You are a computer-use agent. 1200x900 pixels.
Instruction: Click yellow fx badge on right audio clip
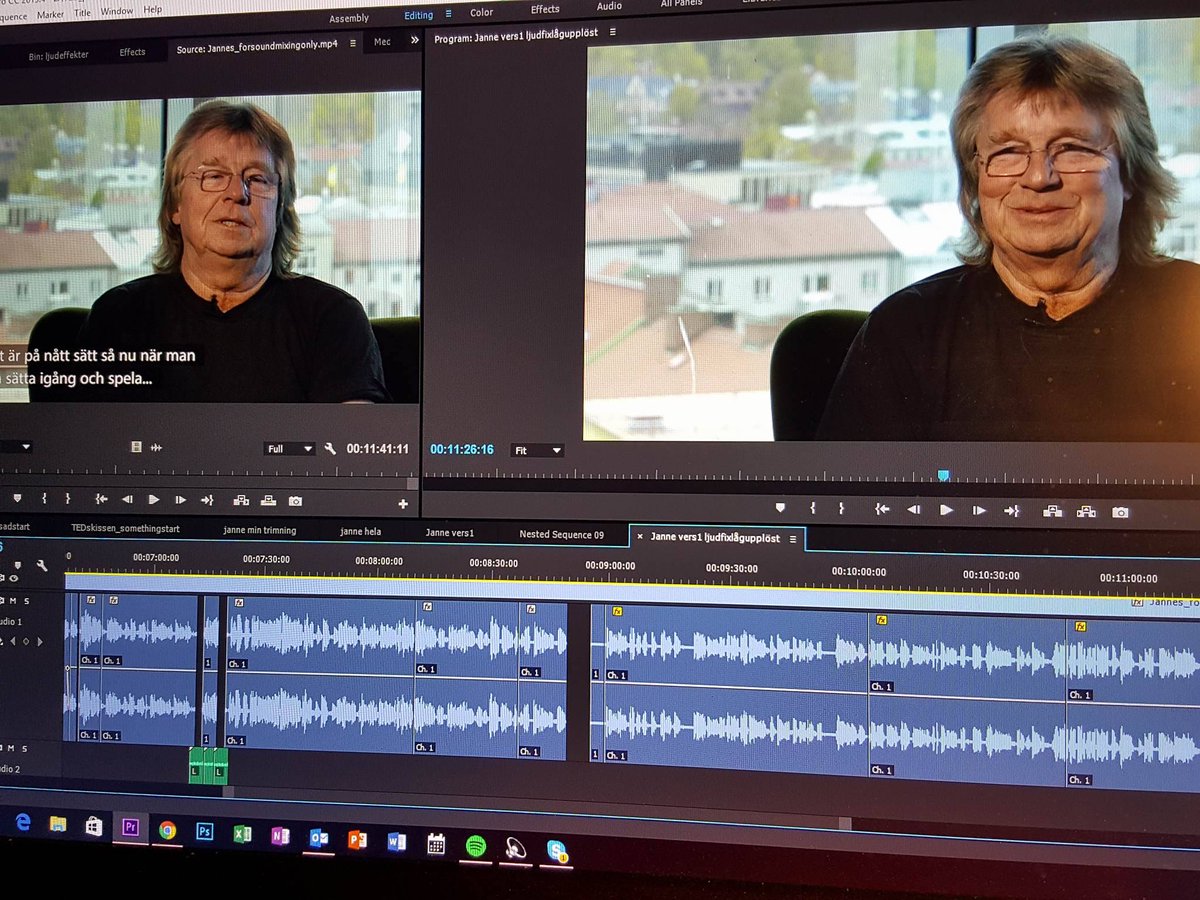tap(1081, 626)
